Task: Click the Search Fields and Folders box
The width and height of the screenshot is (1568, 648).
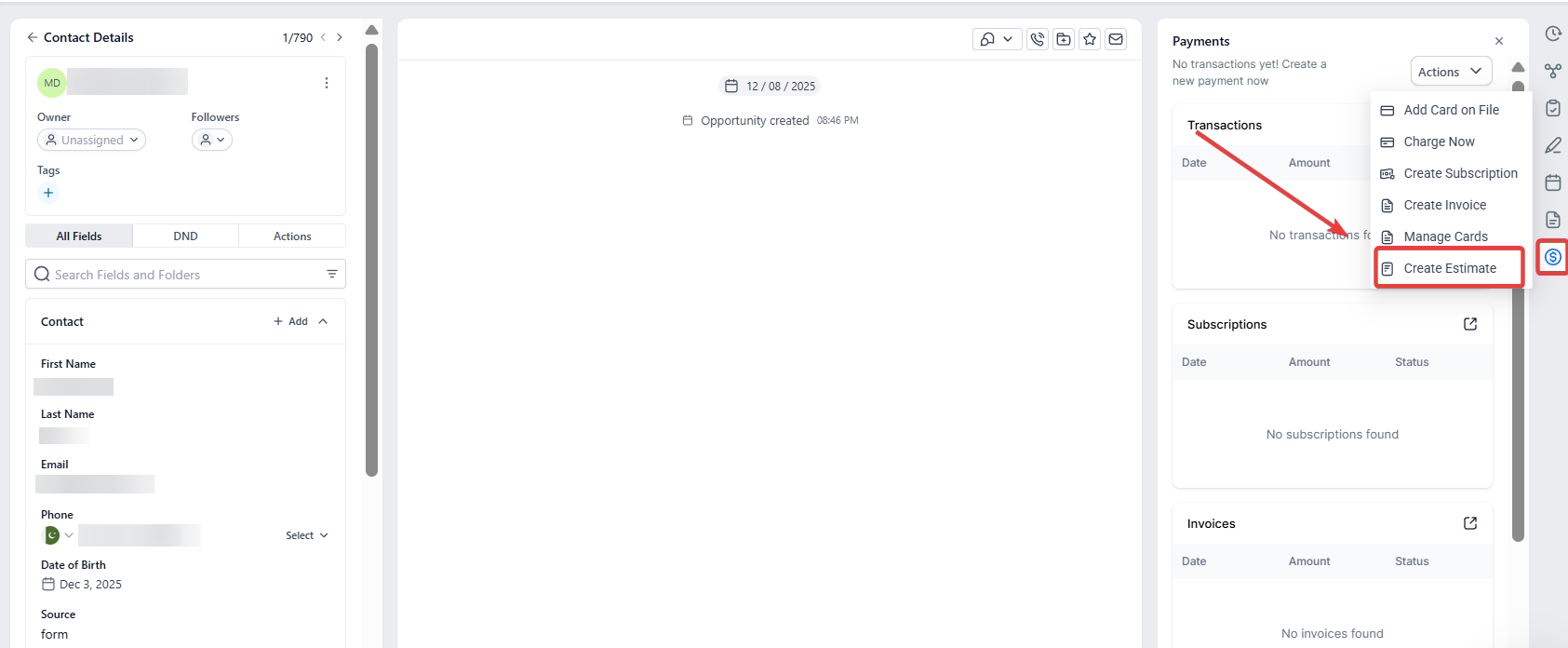Action: [x=185, y=274]
